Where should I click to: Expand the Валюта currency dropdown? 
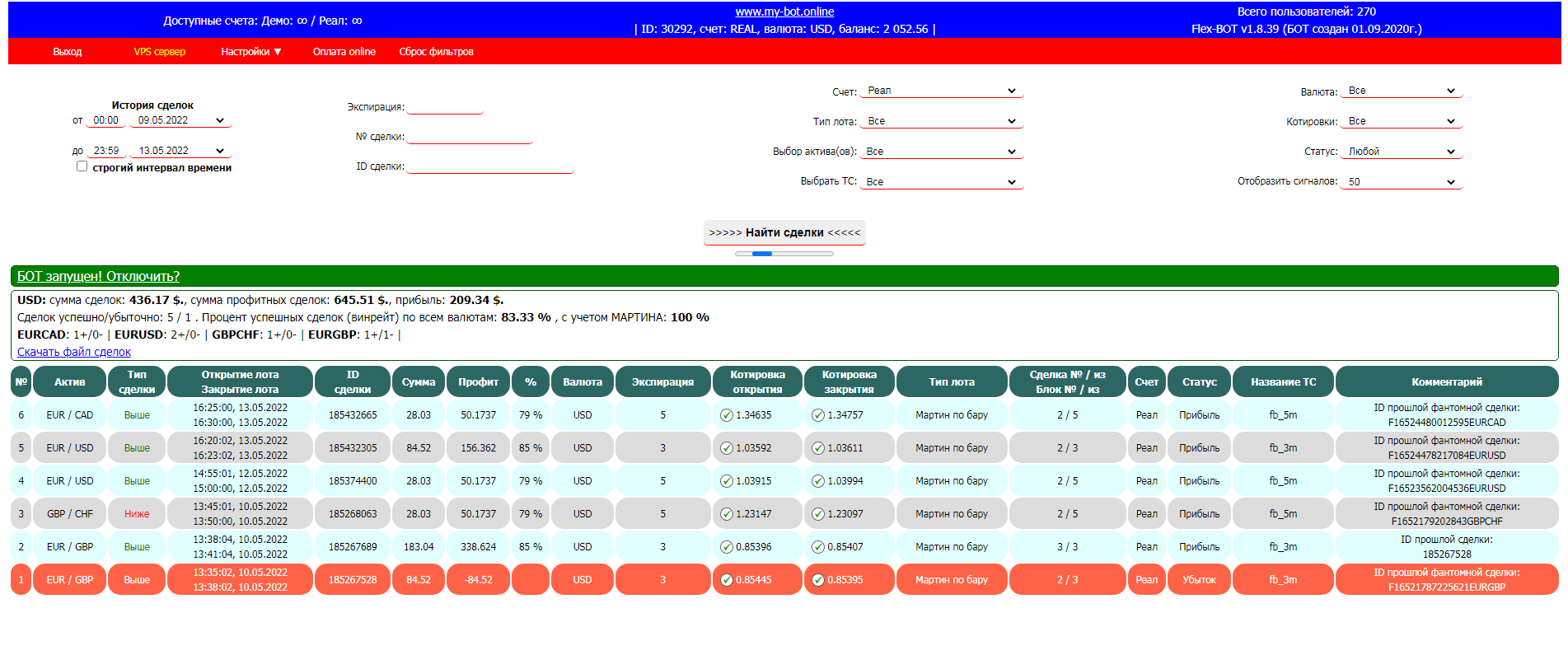pos(1402,91)
